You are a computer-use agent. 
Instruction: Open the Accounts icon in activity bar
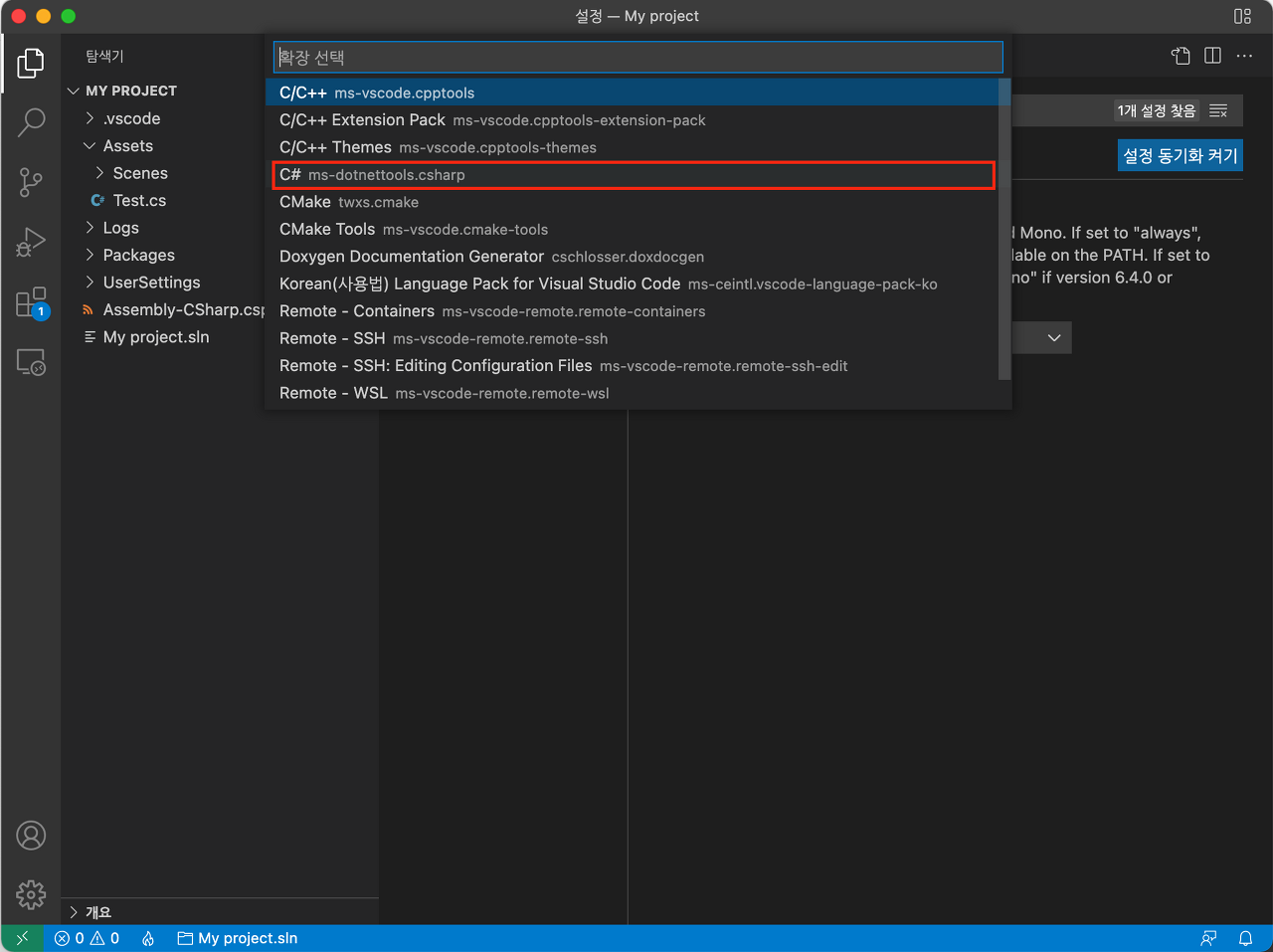(x=31, y=836)
